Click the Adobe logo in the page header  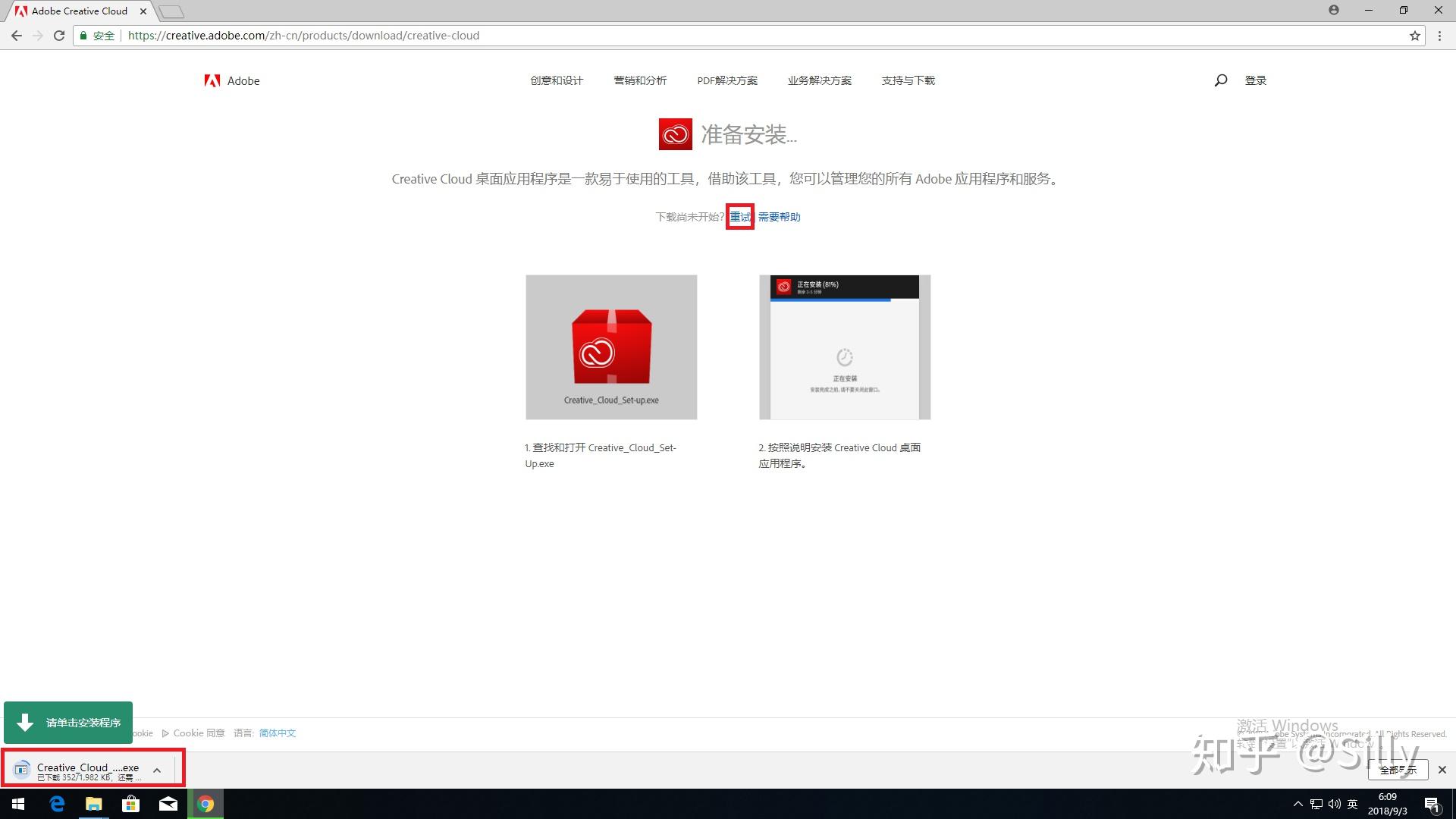pyautogui.click(x=232, y=80)
